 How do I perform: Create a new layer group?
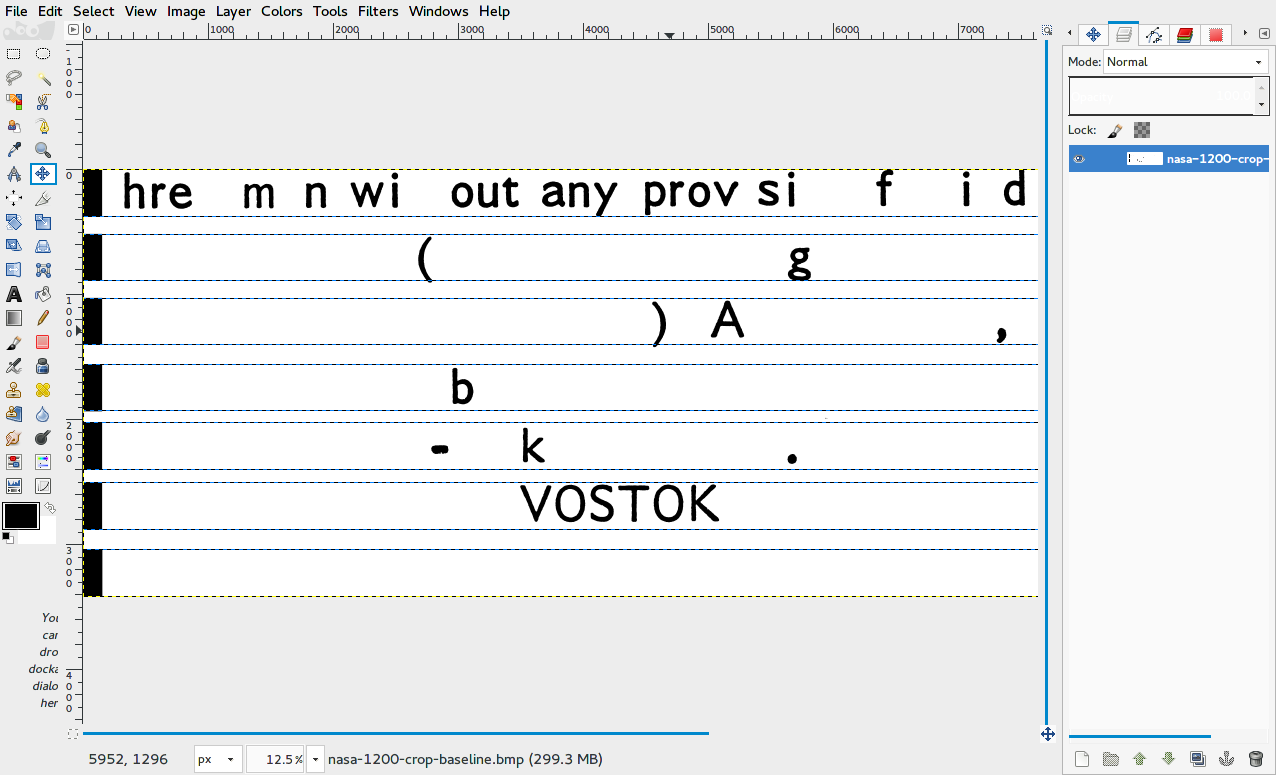coord(1110,759)
